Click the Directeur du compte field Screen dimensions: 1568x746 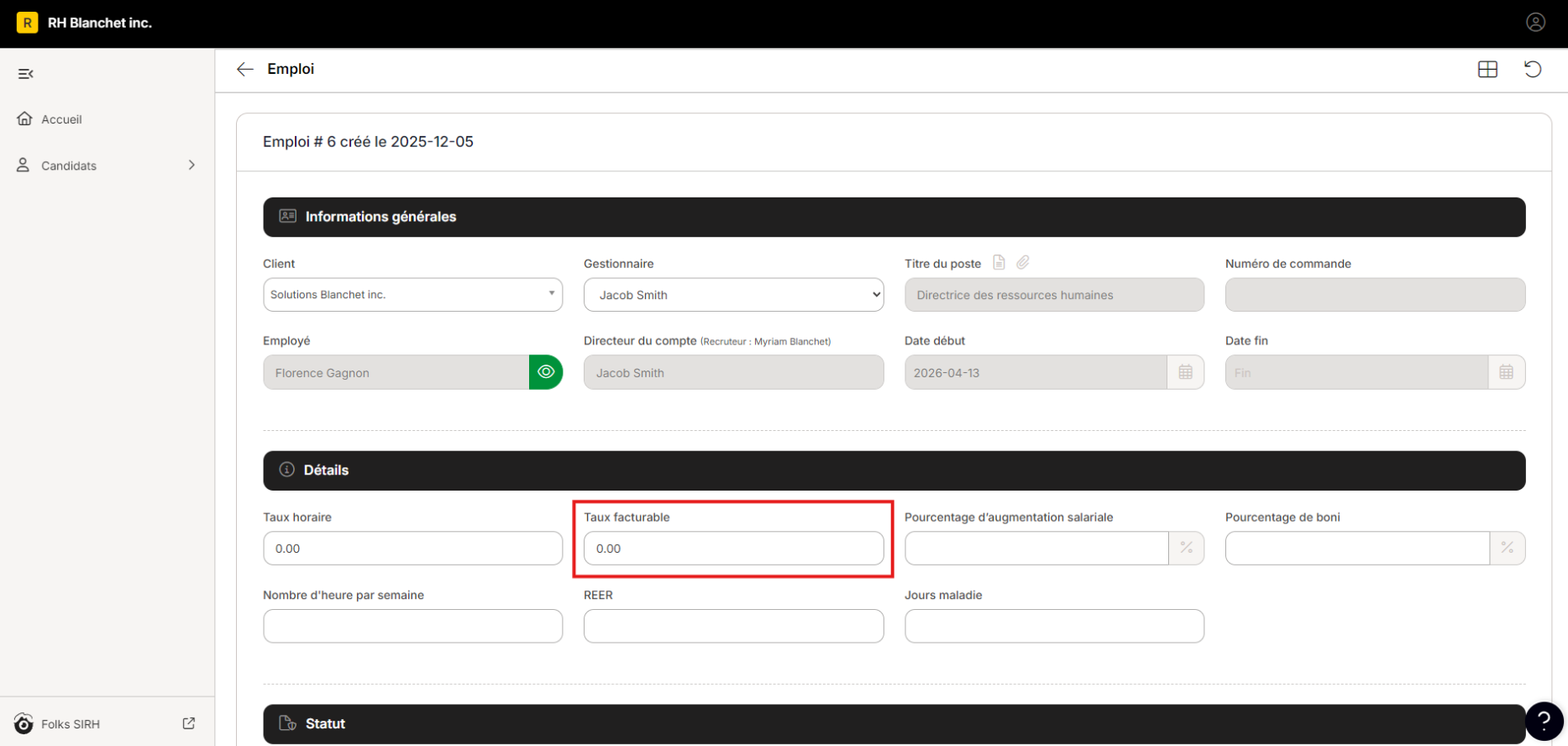(x=733, y=372)
